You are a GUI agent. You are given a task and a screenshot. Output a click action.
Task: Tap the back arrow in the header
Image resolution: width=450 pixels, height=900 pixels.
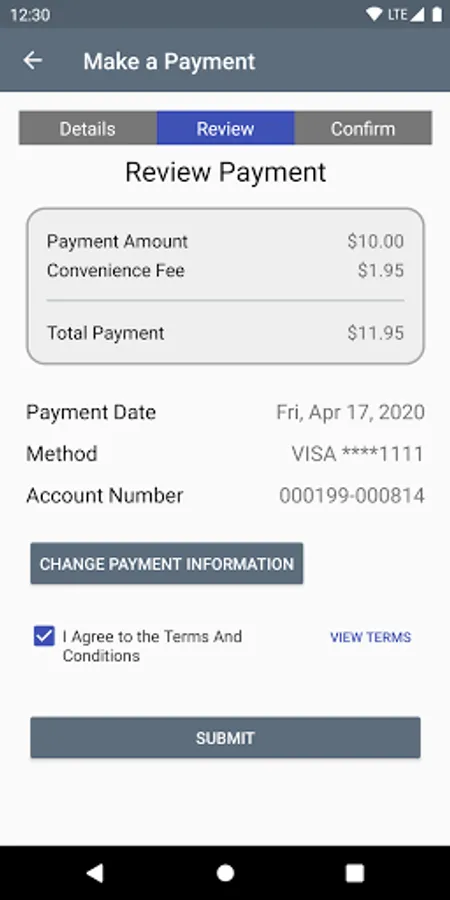(x=33, y=60)
